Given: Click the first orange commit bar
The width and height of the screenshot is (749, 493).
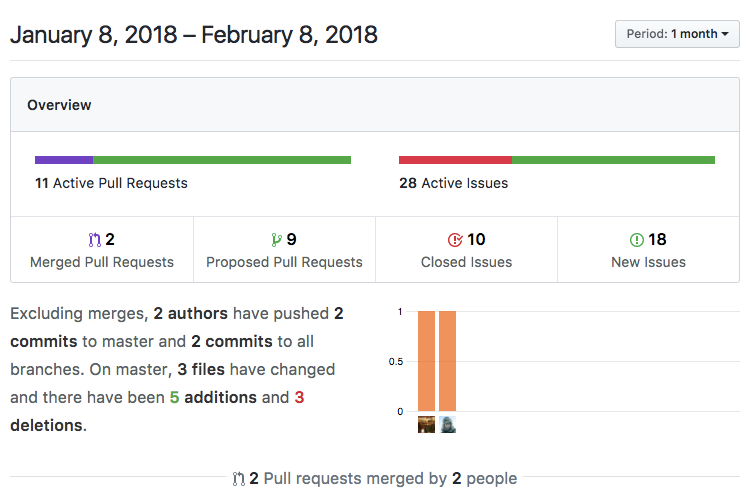Looking at the screenshot, I should click(x=427, y=361).
